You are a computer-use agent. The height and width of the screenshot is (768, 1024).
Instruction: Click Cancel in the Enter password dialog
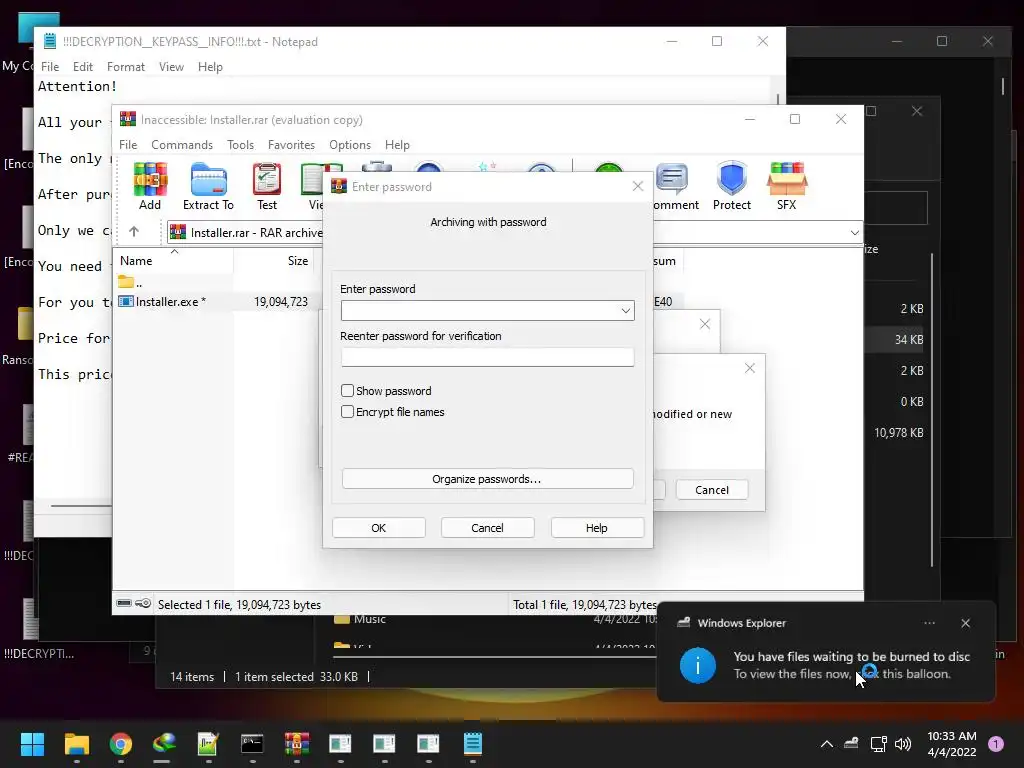487,528
